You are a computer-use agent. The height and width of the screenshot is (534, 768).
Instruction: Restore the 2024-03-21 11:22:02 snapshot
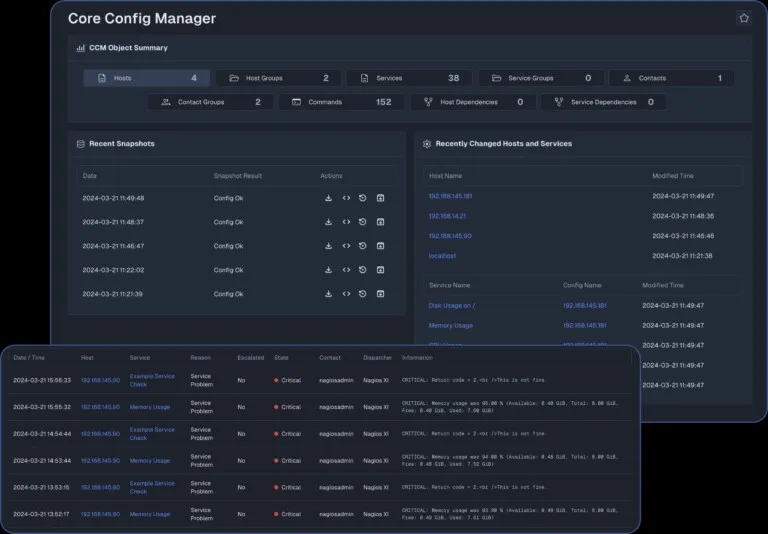(362, 270)
